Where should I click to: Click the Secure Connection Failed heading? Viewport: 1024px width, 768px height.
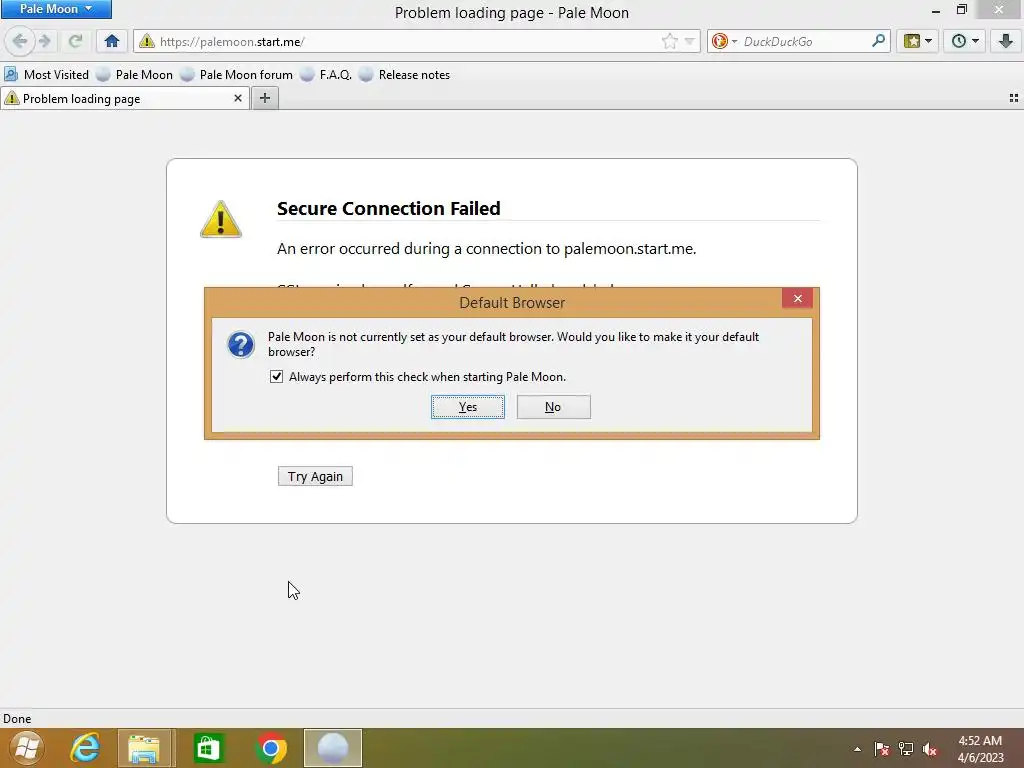click(x=389, y=208)
